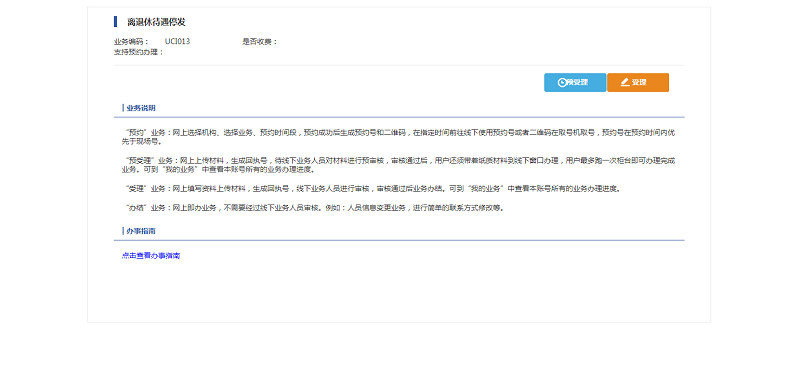
Task: Click the paragraph starting with "预受理"业务
Action: (398, 165)
